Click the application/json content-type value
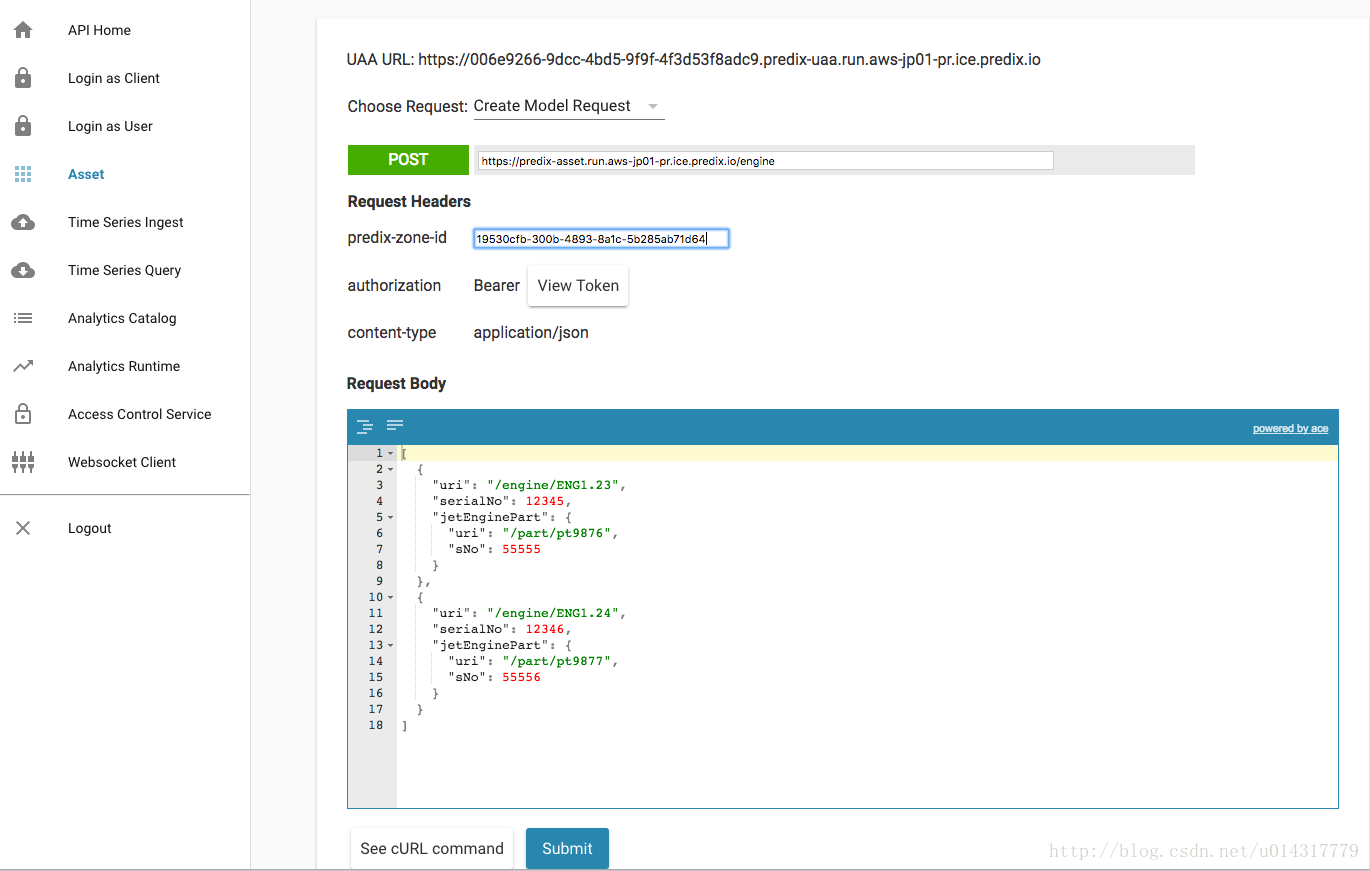This screenshot has height=871, width=1370. pos(531,333)
